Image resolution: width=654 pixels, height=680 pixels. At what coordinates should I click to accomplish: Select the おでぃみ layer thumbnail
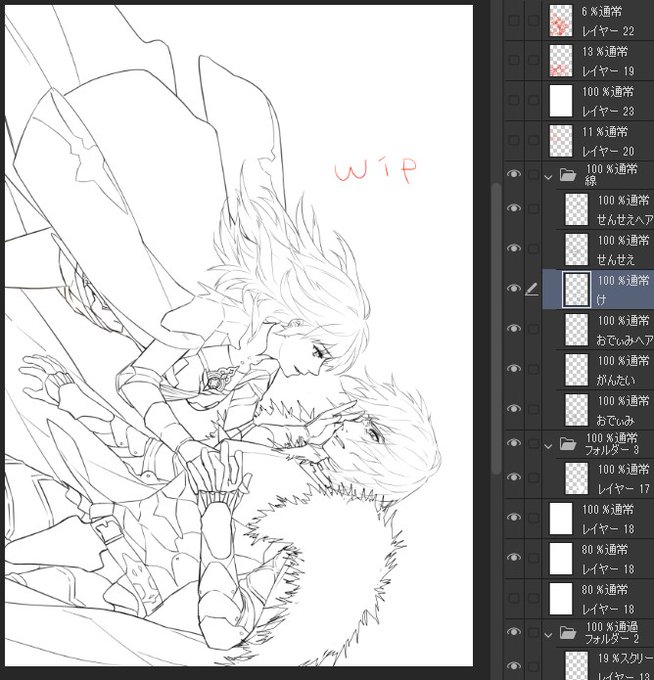576,410
